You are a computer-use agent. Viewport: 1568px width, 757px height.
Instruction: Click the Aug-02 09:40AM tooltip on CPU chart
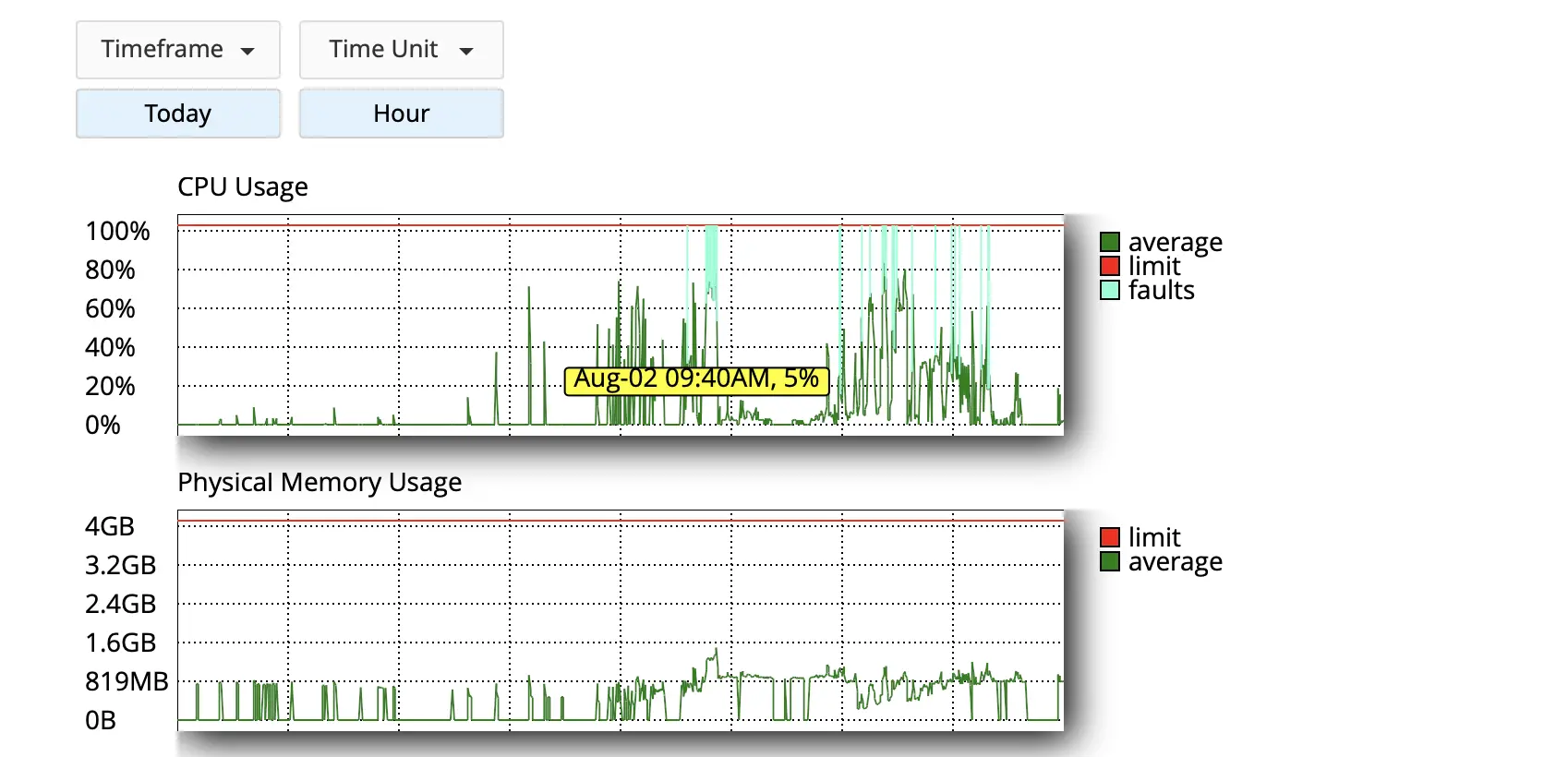[x=697, y=379]
